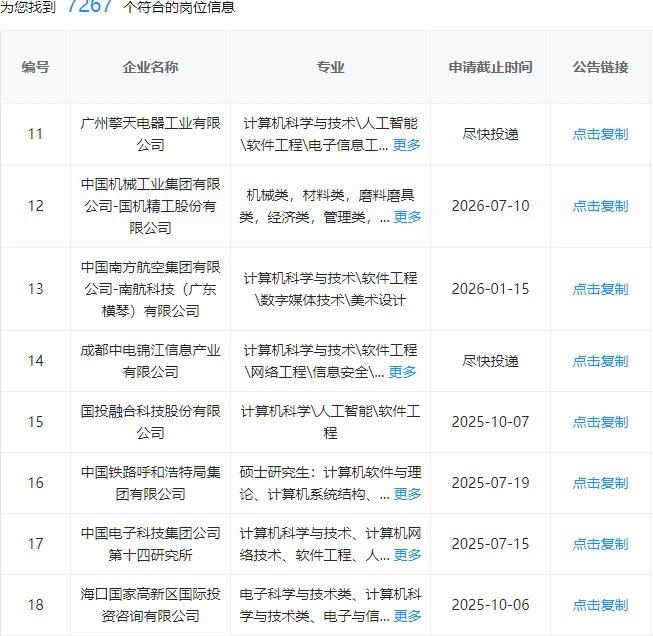This screenshot has height=636, width=653.
Task: Select company 成都中电锦江信息产业有限公司
Action: 150,361
